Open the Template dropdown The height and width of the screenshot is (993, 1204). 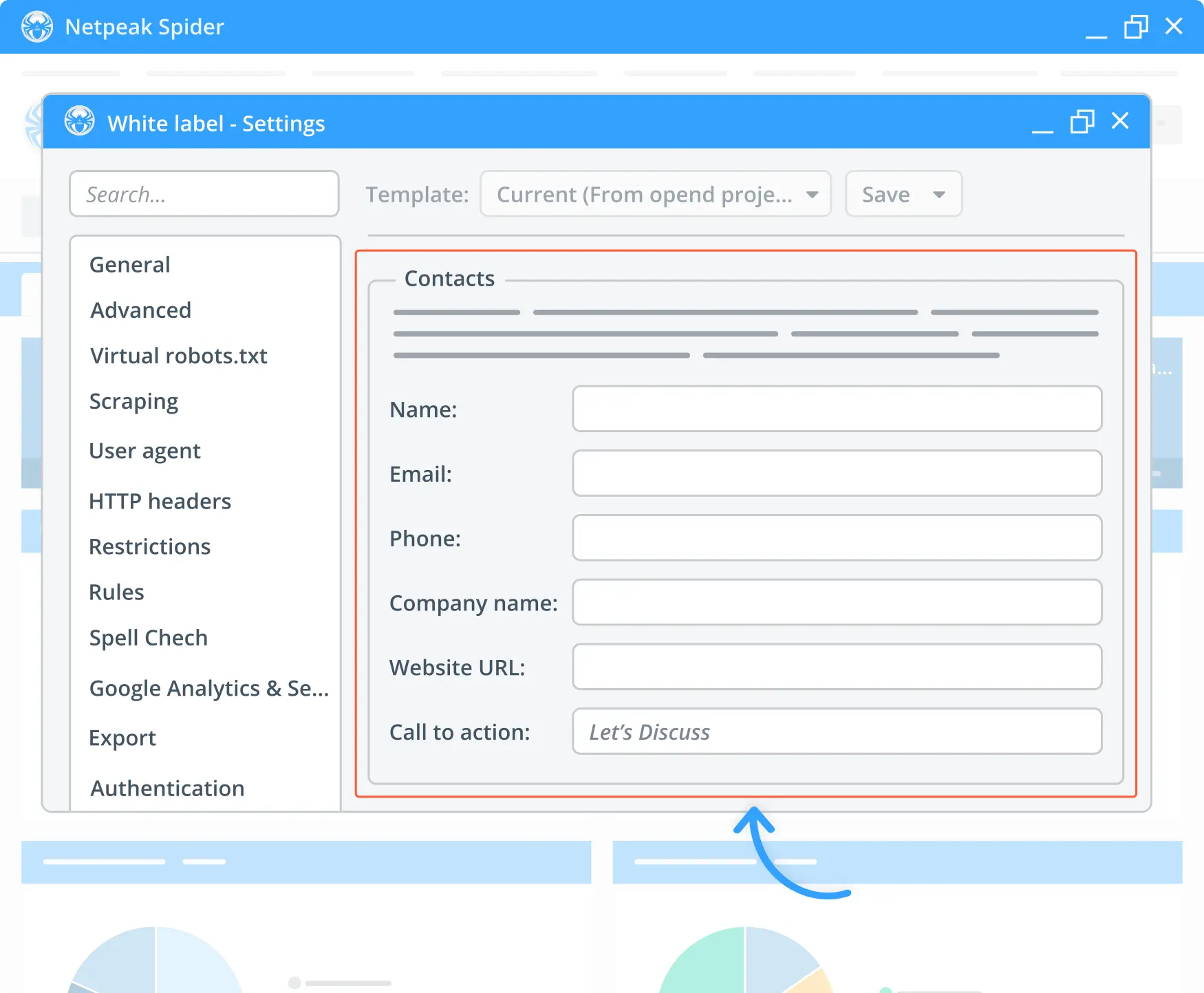tap(656, 194)
